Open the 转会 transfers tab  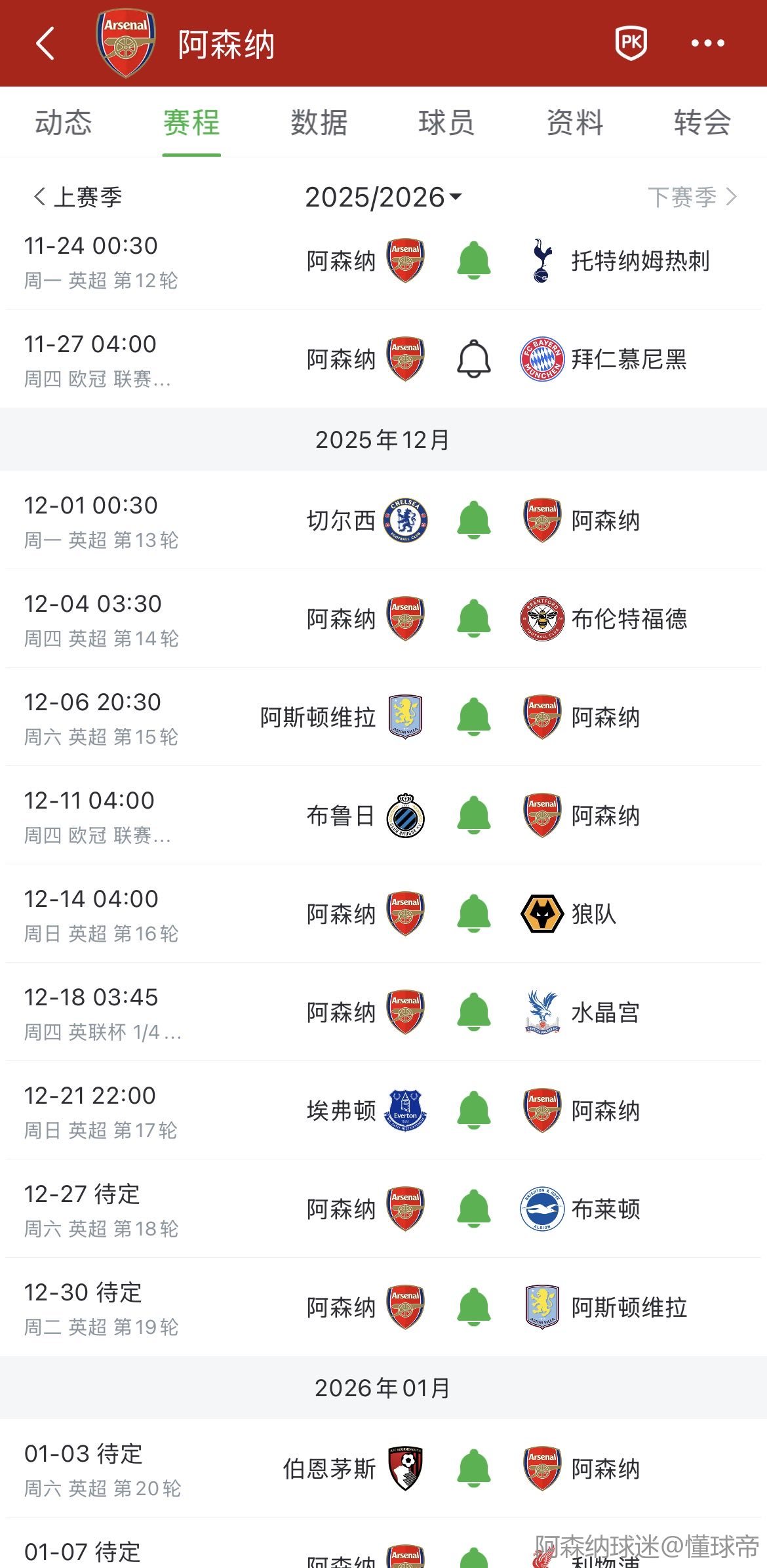tap(702, 123)
